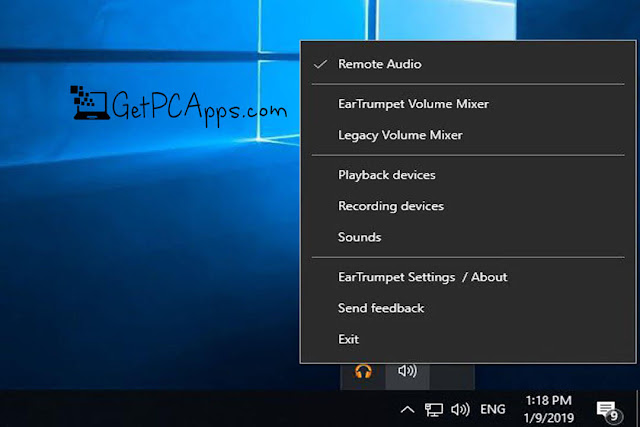Exit EarTrumpet from the context menu

coord(468,339)
